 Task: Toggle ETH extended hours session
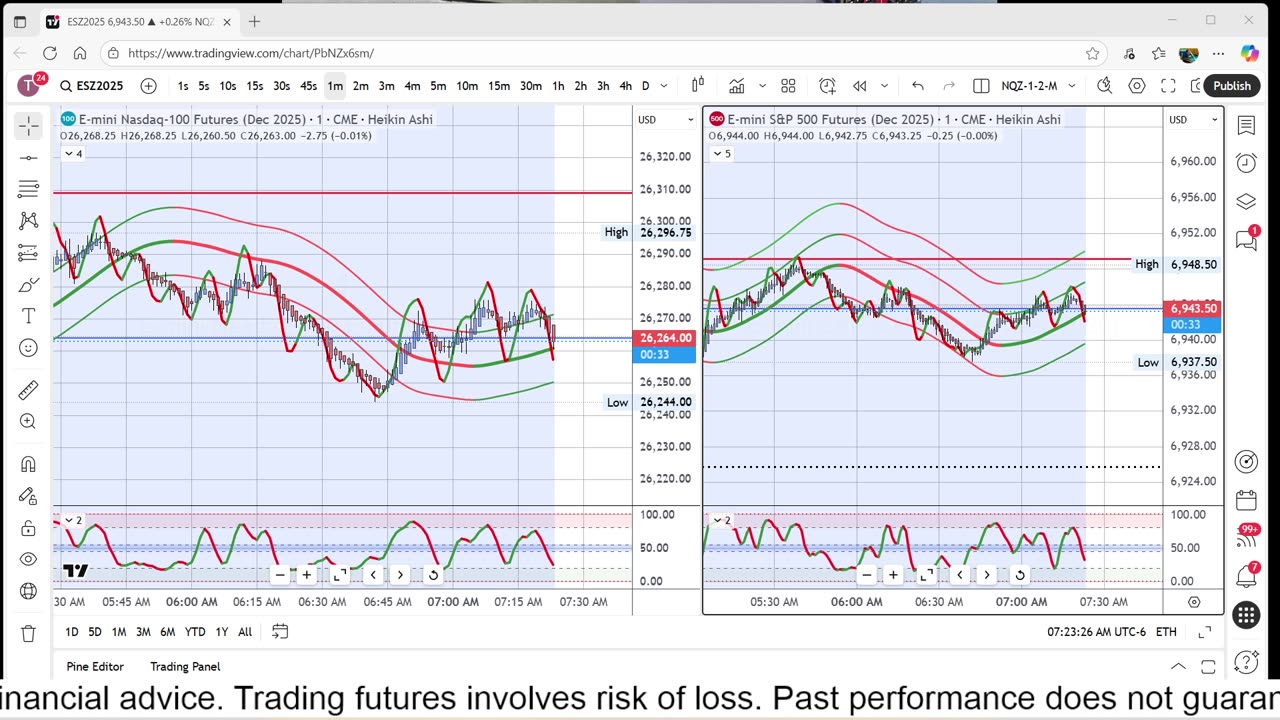pyautogui.click(x=1166, y=632)
